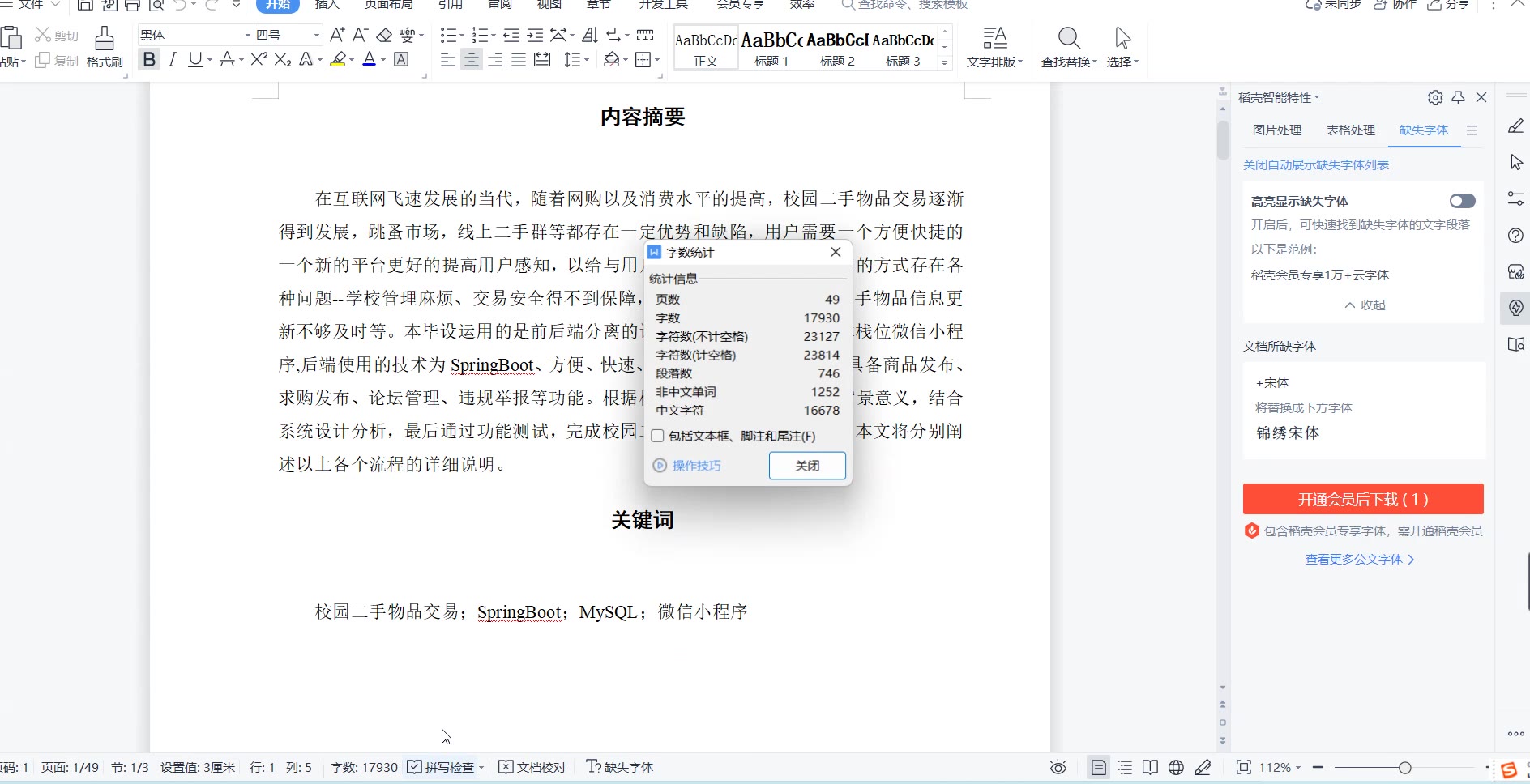Click the Format Painter (格式刷) tool

[x=105, y=47]
